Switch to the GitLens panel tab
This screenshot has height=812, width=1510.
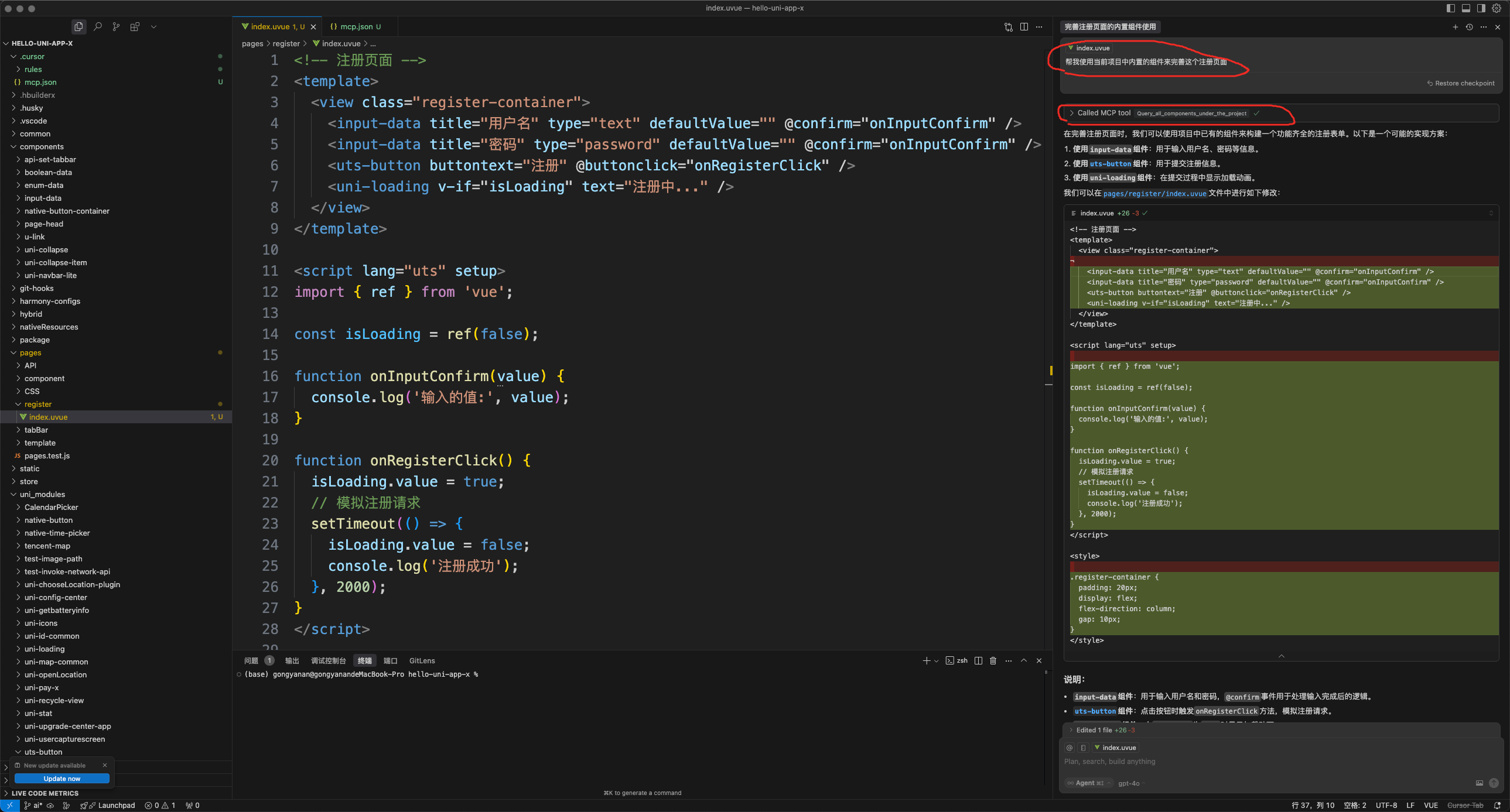(422, 661)
